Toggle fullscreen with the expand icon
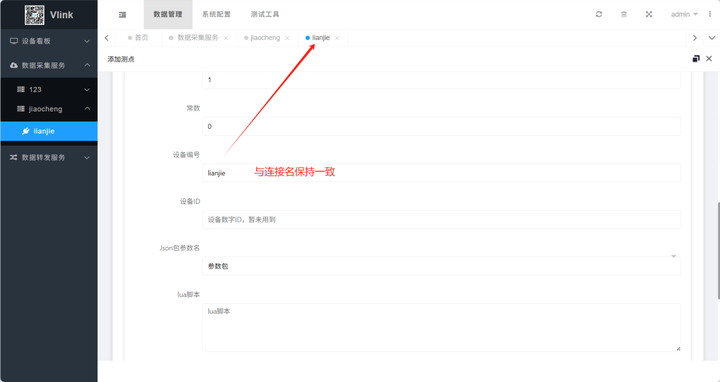This screenshot has height=382, width=720. click(x=649, y=14)
